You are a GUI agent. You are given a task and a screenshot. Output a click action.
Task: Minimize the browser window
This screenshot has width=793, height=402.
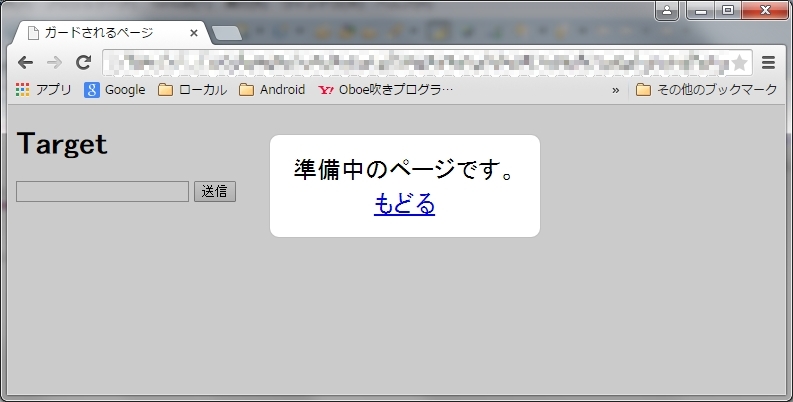click(701, 10)
